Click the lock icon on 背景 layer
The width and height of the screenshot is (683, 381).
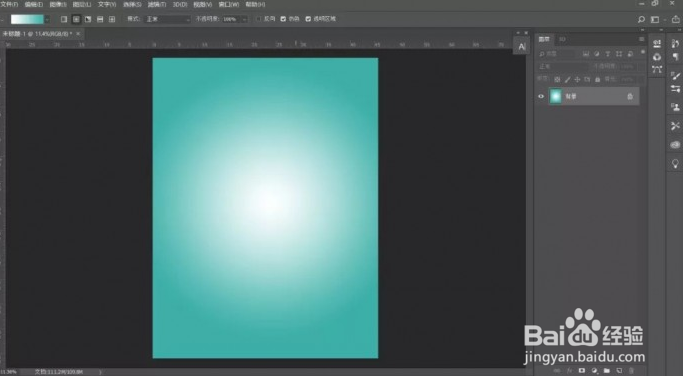(630, 97)
